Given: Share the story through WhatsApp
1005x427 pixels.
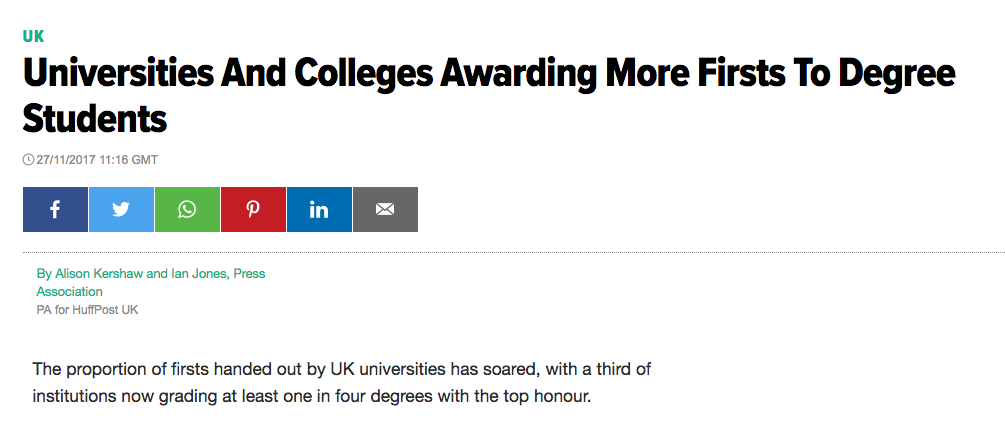Looking at the screenshot, I should point(187,210).
